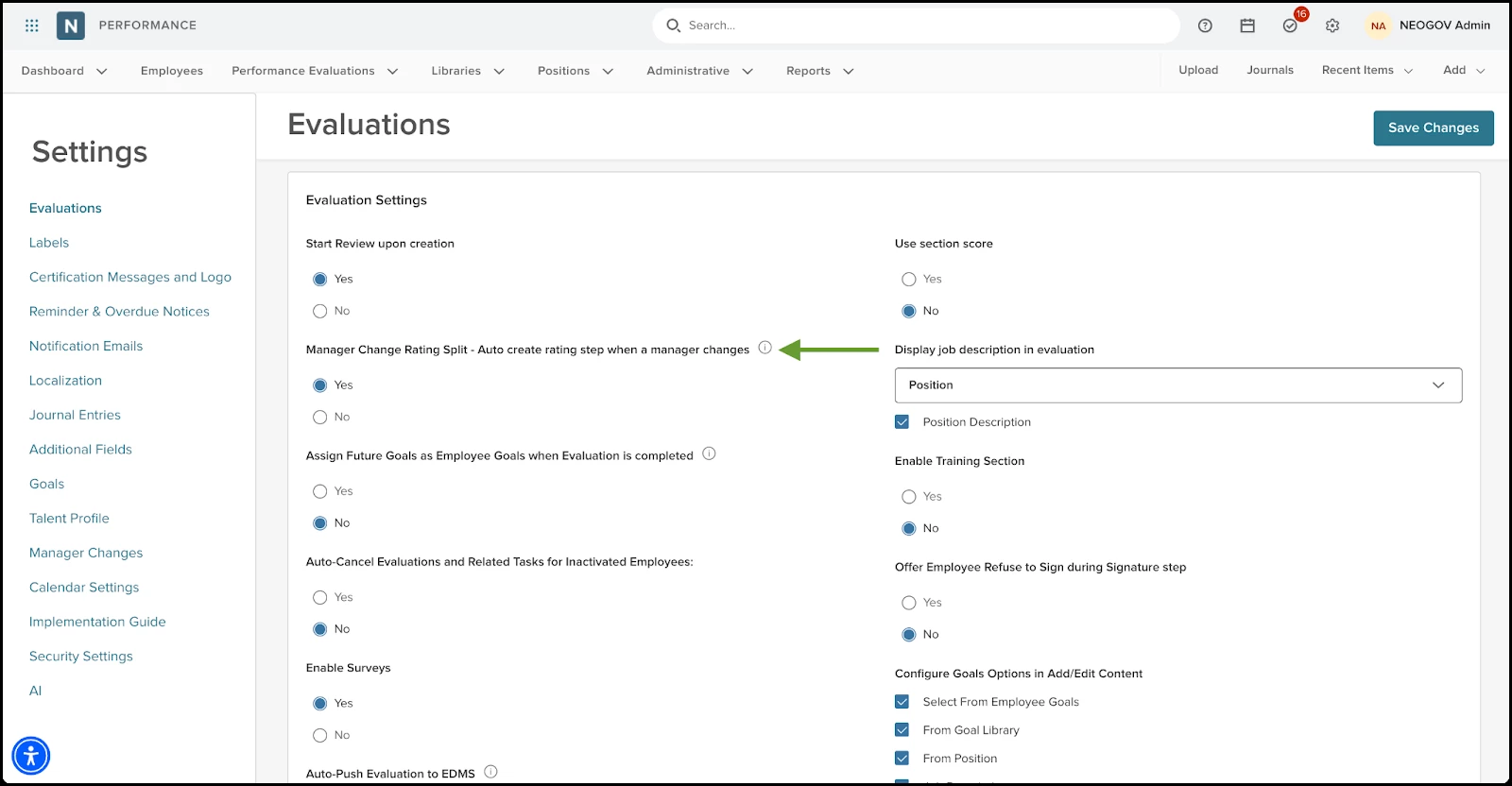
Task: Click info icon beside Manager Change Rating Split
Action: point(765,348)
